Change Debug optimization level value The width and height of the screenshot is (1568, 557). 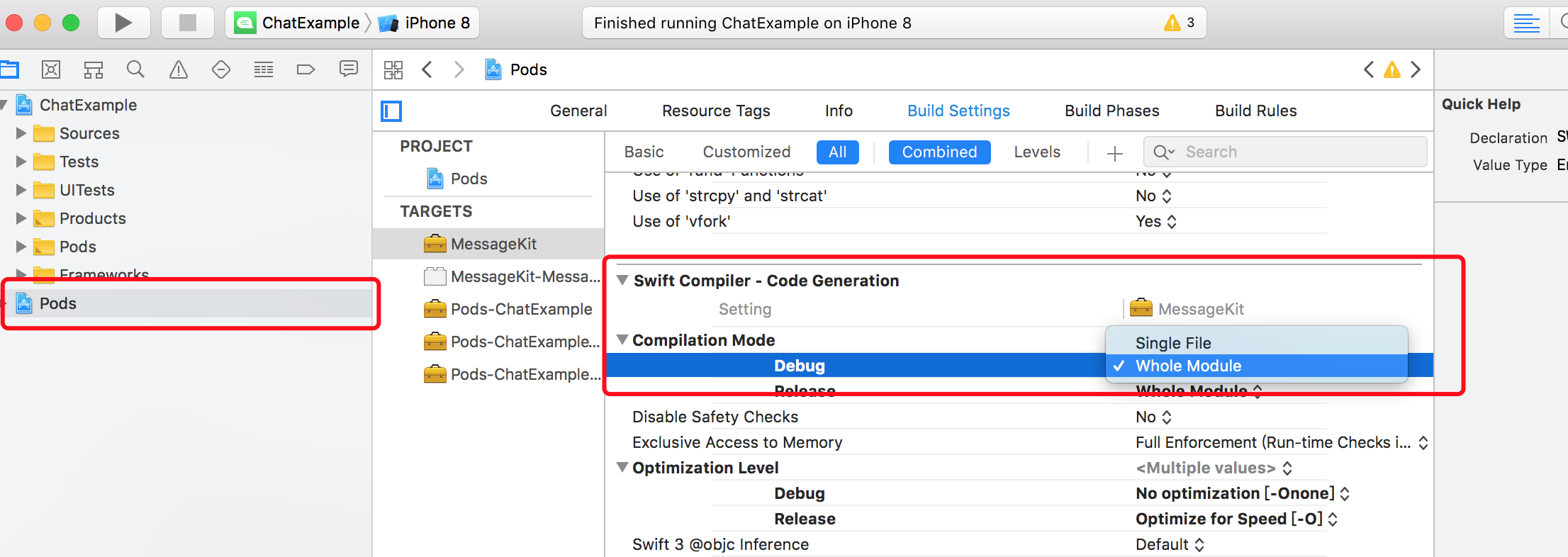1243,493
